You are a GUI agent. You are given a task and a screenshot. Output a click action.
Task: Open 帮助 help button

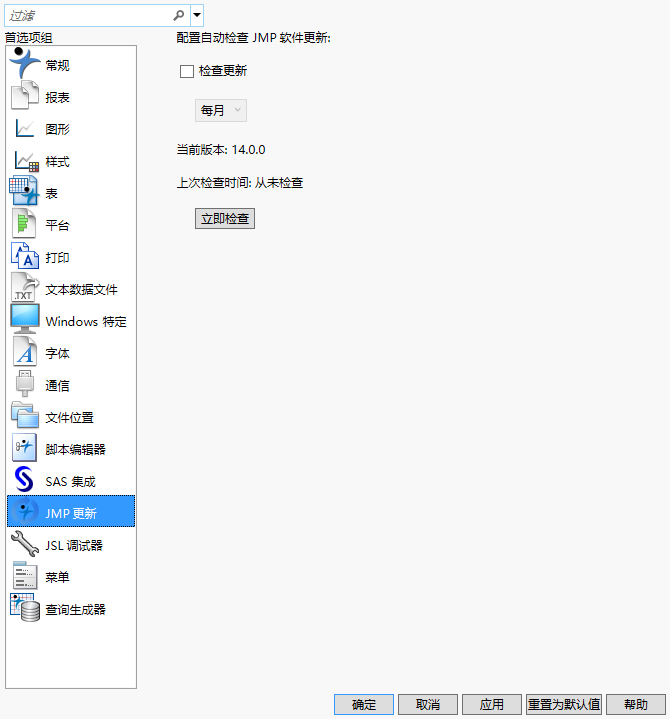636,704
